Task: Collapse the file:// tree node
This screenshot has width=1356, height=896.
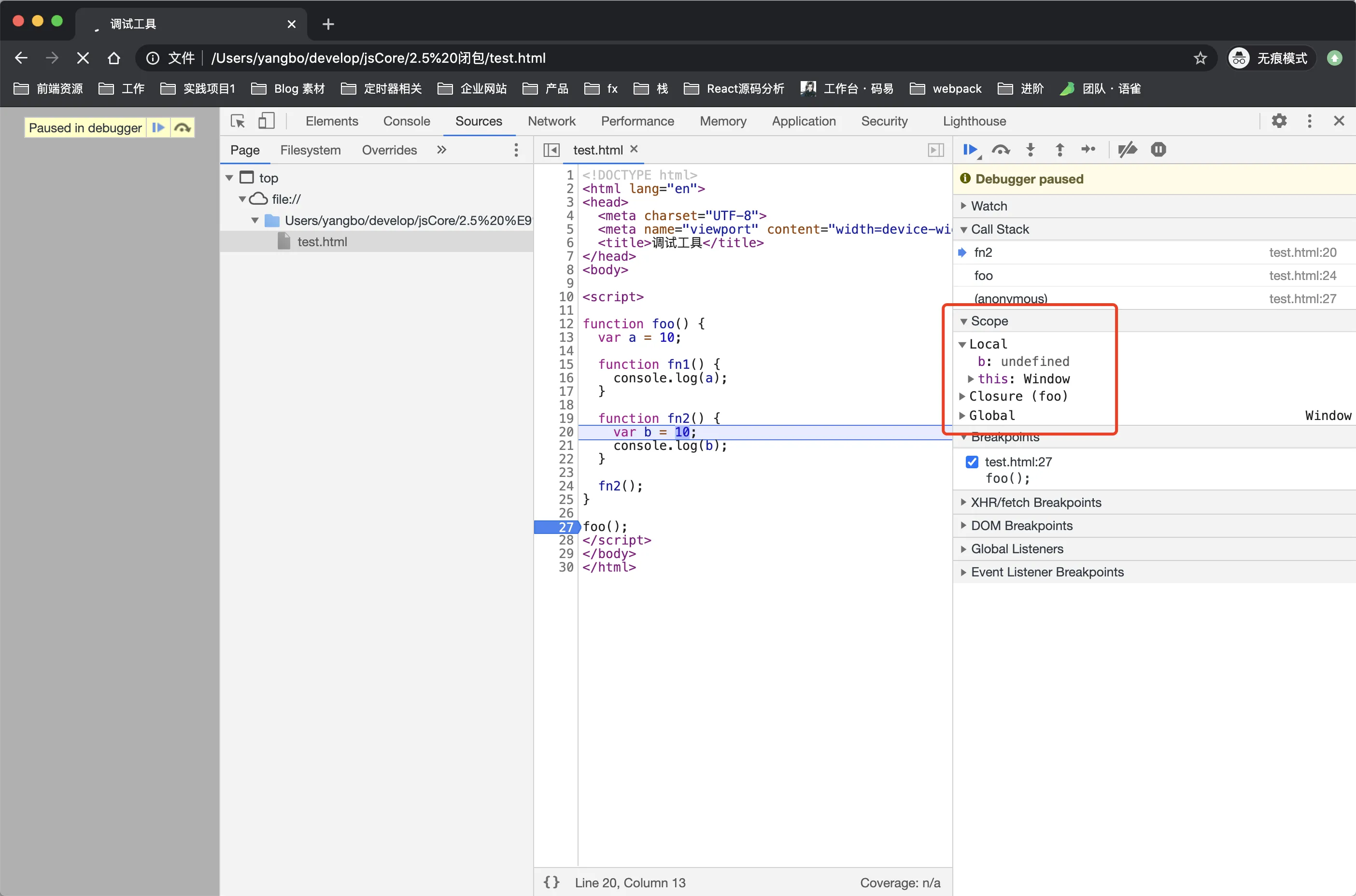Action: coord(242,199)
